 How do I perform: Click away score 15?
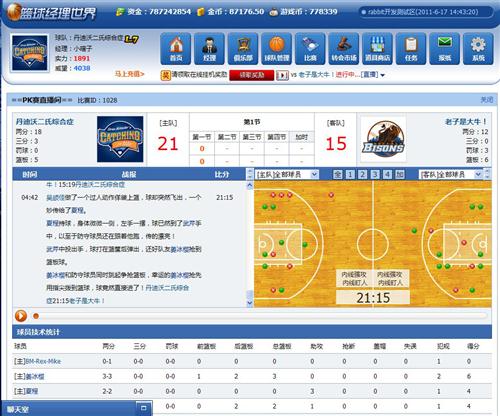coord(336,144)
